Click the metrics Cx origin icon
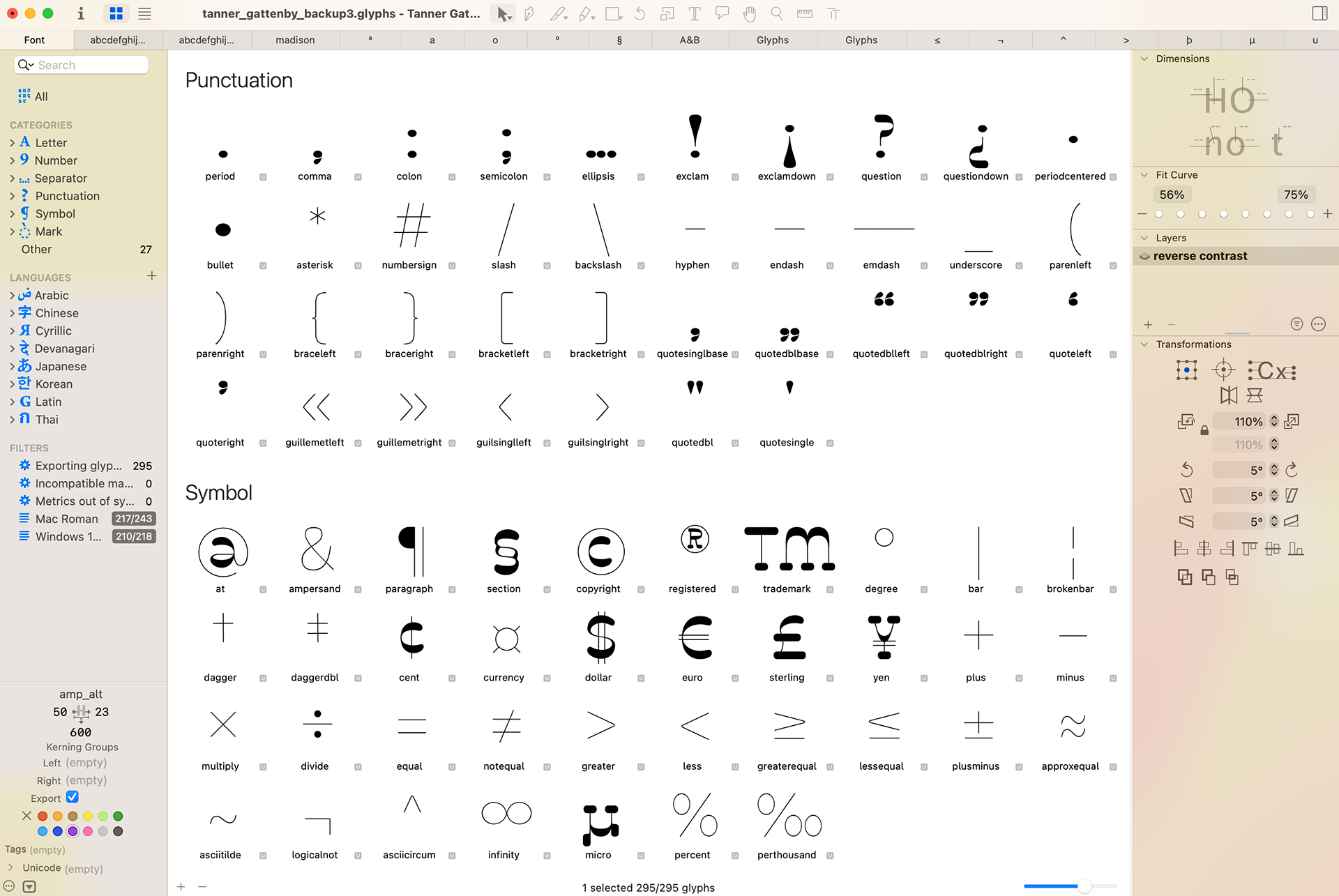Viewport: 1339px width, 896px height. point(1272,370)
